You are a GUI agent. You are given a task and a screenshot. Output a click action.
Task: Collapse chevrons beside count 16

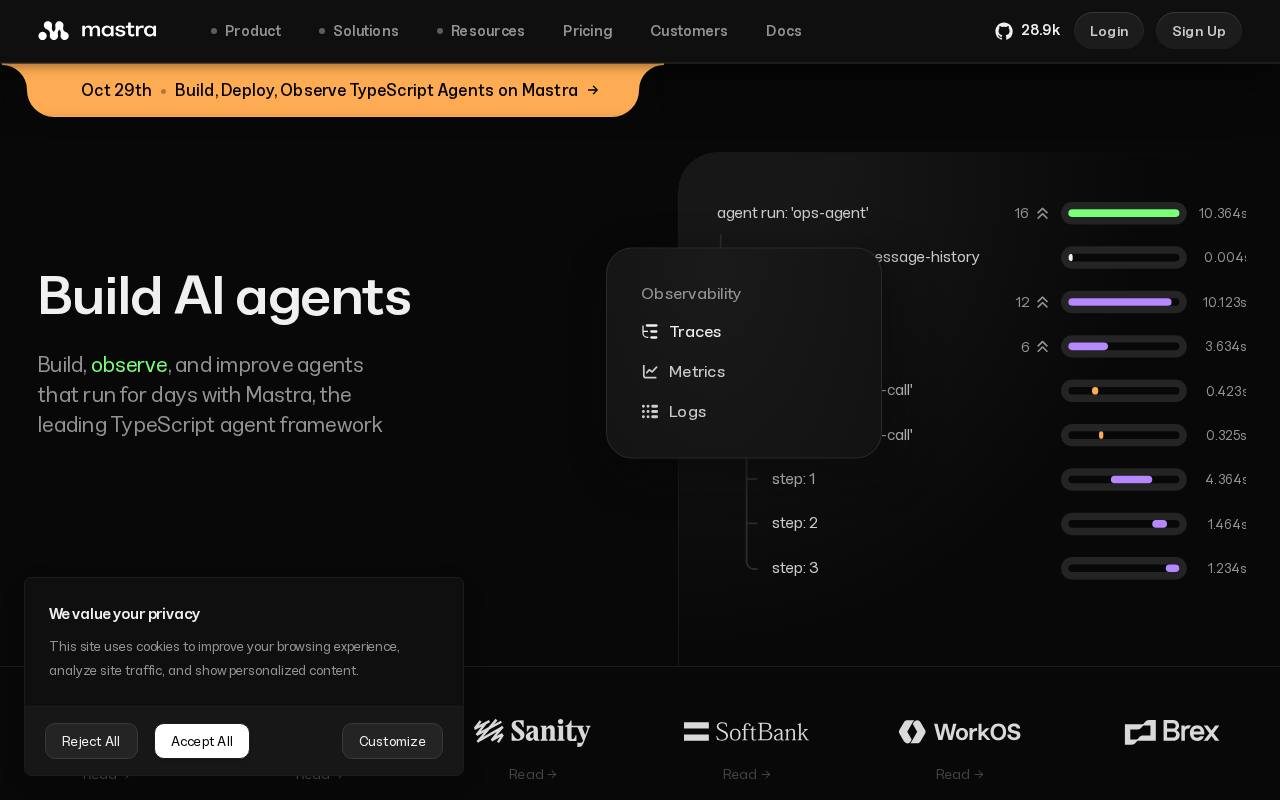coord(1042,213)
